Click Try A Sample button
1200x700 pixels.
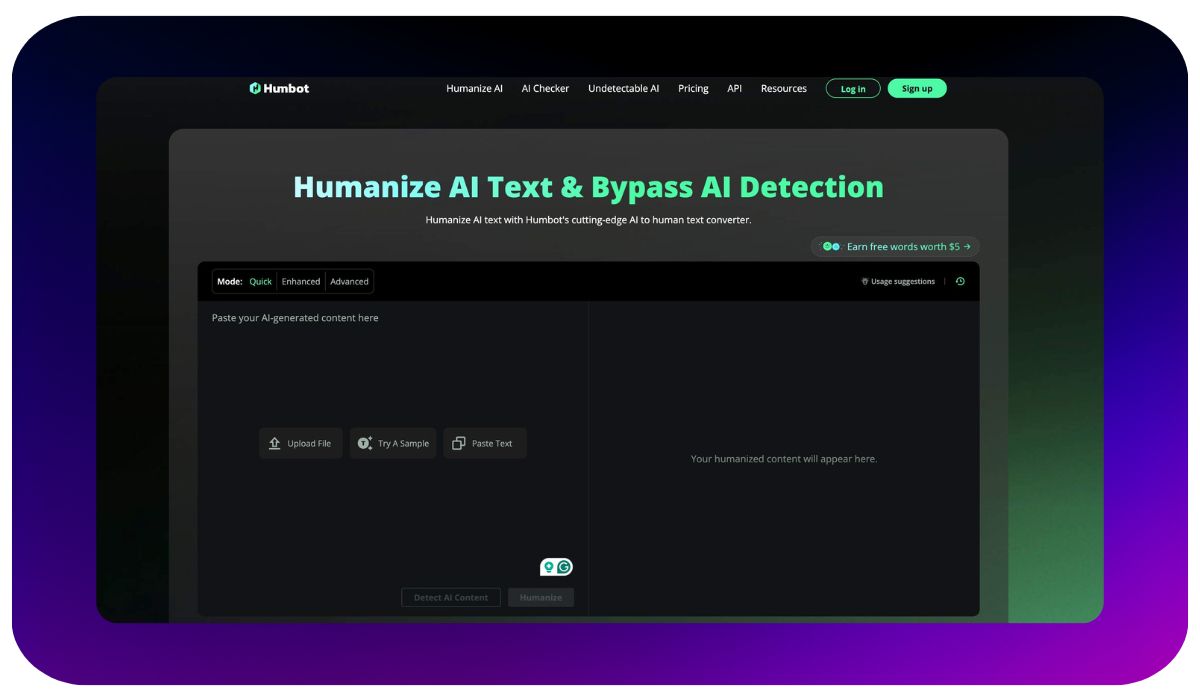pos(393,443)
